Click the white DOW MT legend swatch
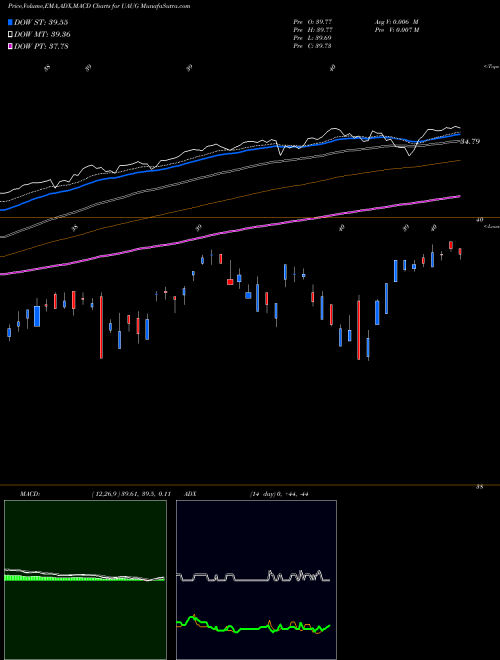Viewport: 500px width, 660px height. [x=10, y=35]
